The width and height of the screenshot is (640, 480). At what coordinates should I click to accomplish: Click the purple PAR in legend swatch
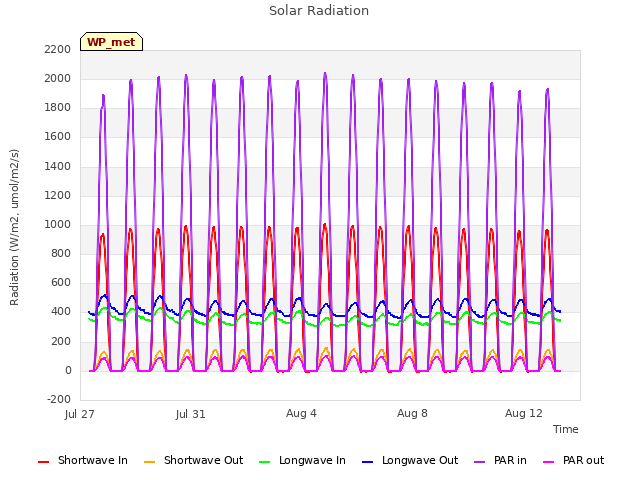pyautogui.click(x=479, y=462)
